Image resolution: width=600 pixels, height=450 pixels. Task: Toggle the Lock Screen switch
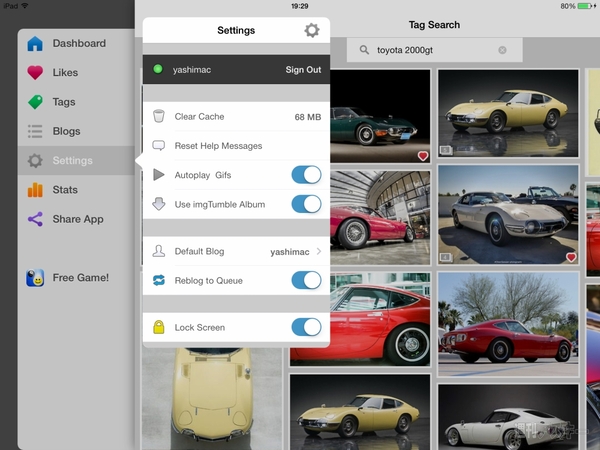305,327
